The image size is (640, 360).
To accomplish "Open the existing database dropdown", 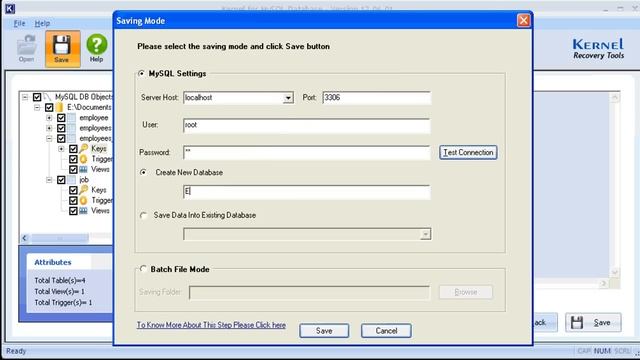I will [x=425, y=234].
